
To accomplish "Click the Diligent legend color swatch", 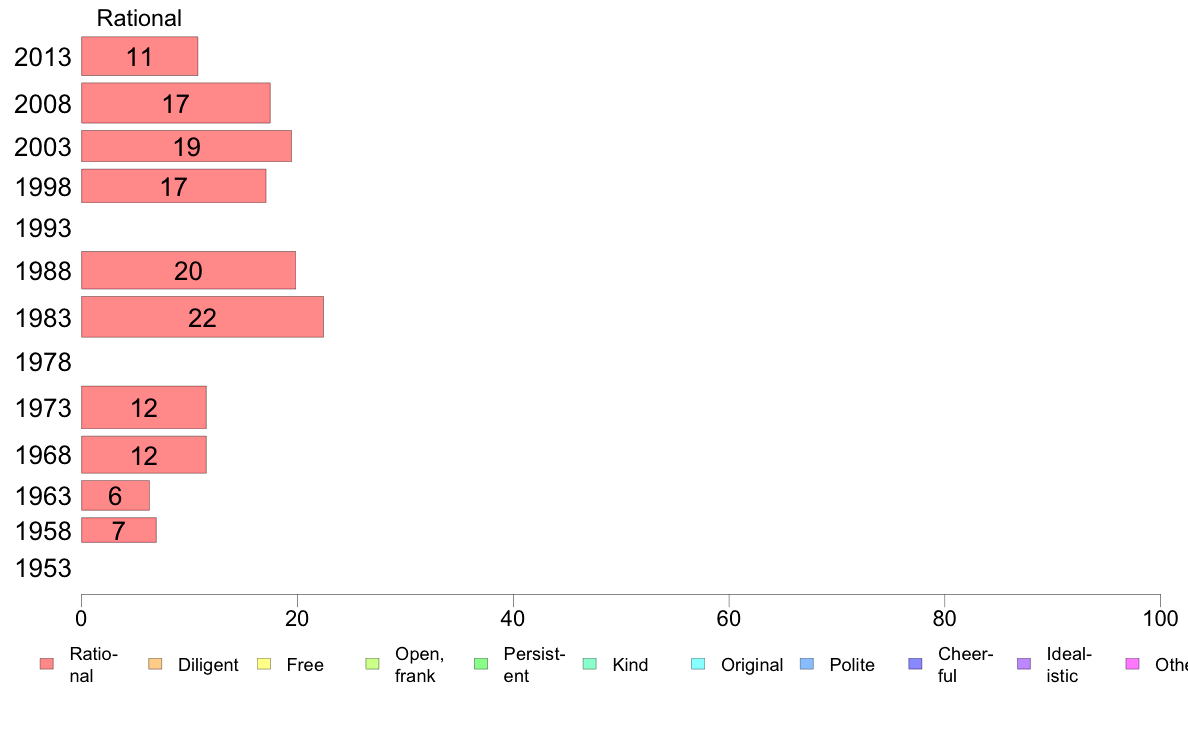I will tap(155, 665).
